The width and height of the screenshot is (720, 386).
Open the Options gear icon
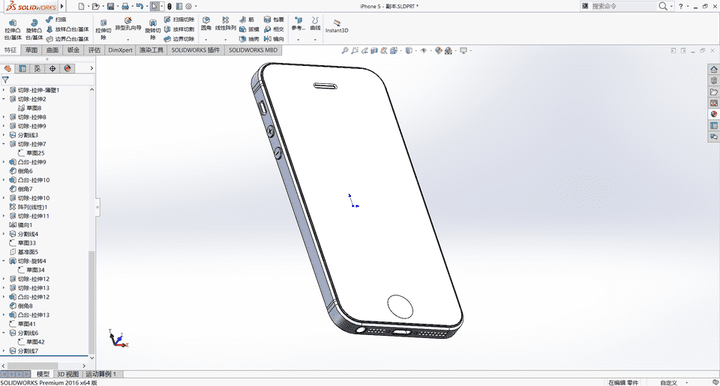point(189,6)
